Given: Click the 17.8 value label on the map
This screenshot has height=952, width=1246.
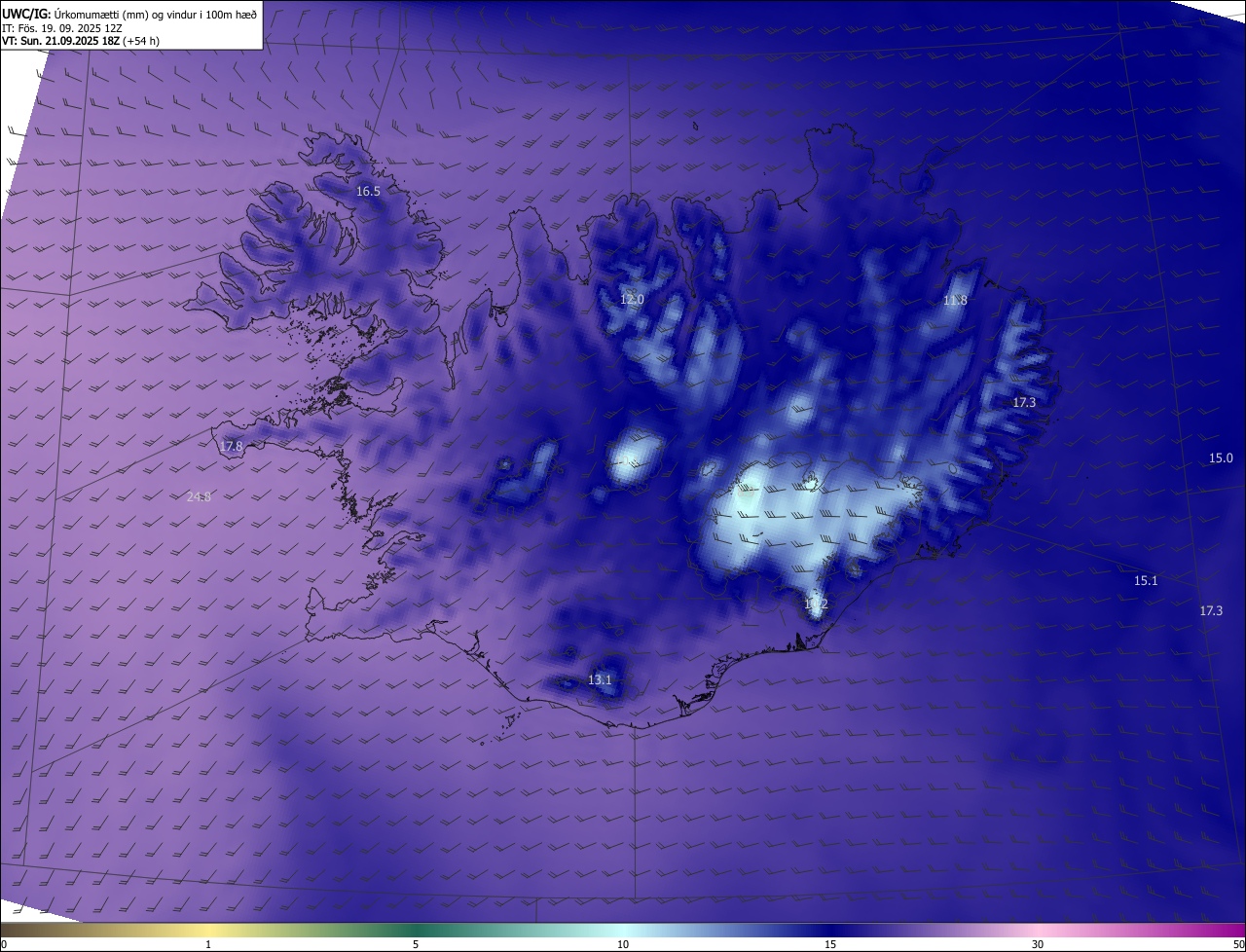Looking at the screenshot, I should (x=231, y=447).
